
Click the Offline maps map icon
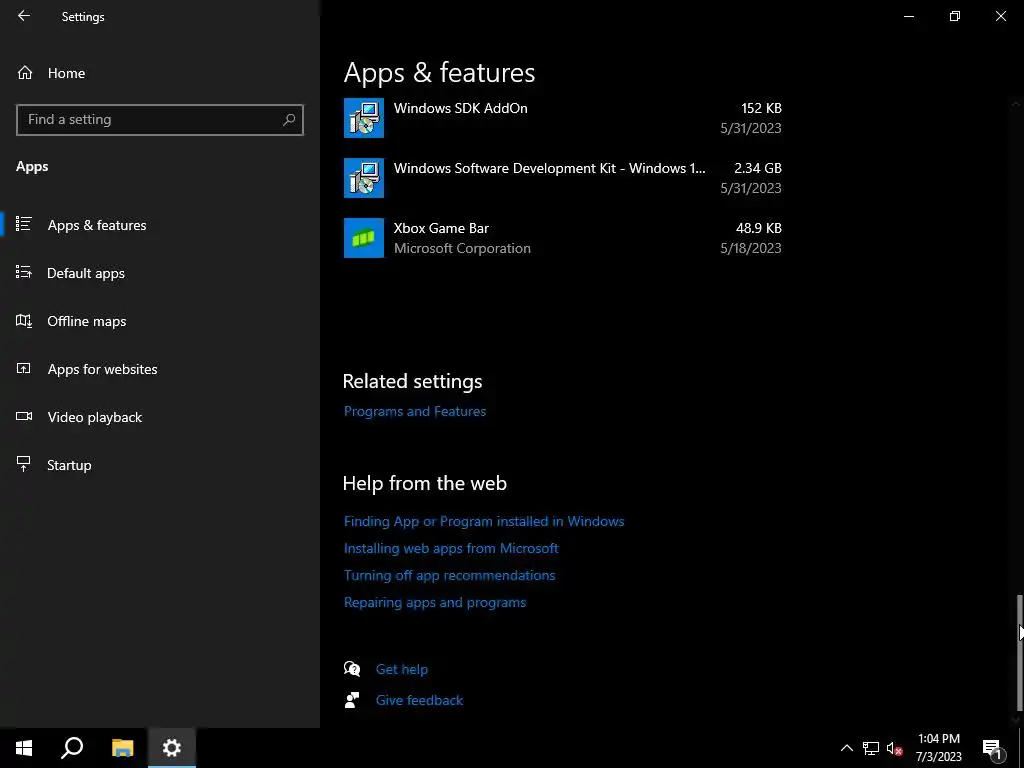pyautogui.click(x=24, y=321)
